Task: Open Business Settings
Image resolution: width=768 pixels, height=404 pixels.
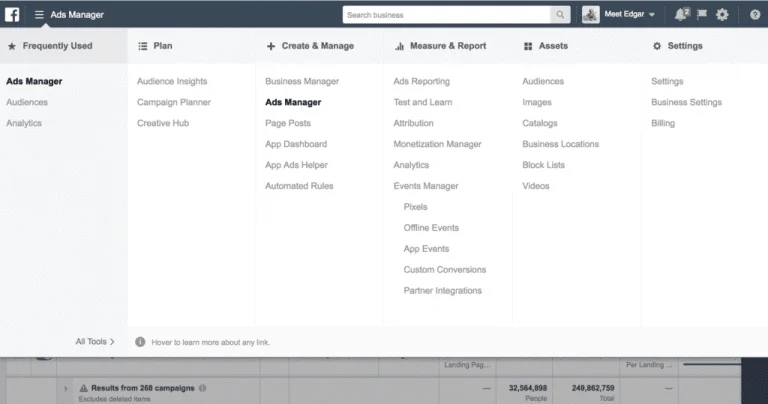Action: (x=686, y=102)
